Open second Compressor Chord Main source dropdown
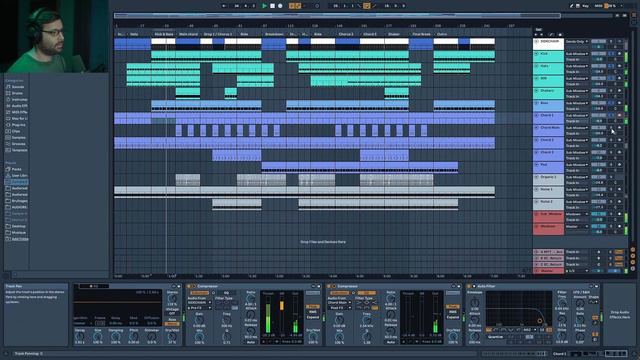 pyautogui.click(x=339, y=302)
